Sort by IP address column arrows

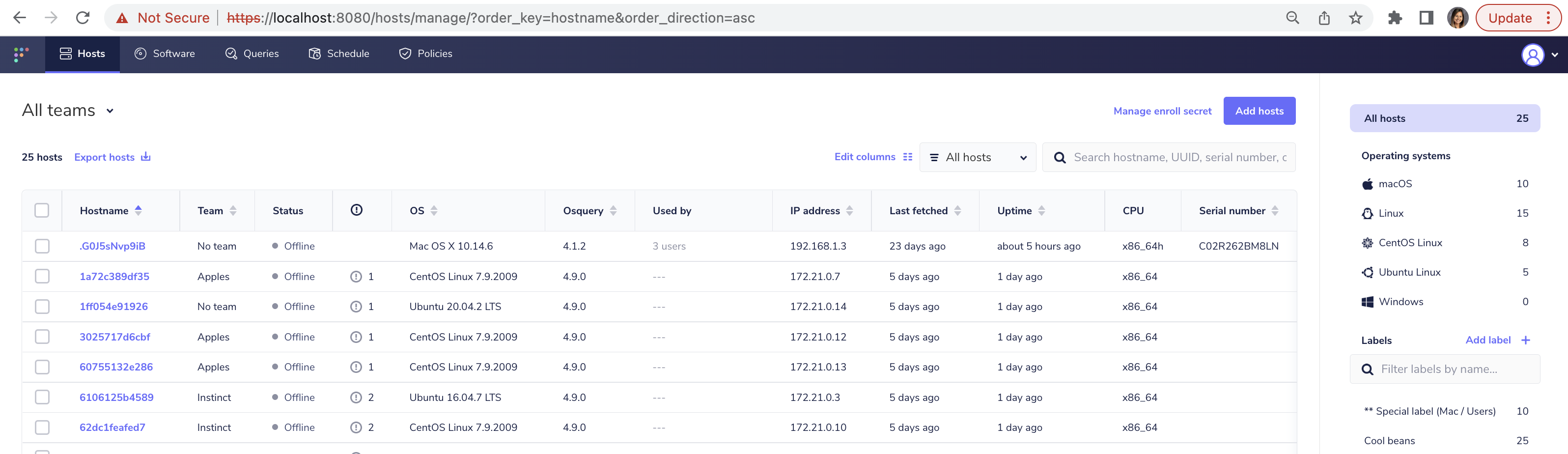point(850,210)
